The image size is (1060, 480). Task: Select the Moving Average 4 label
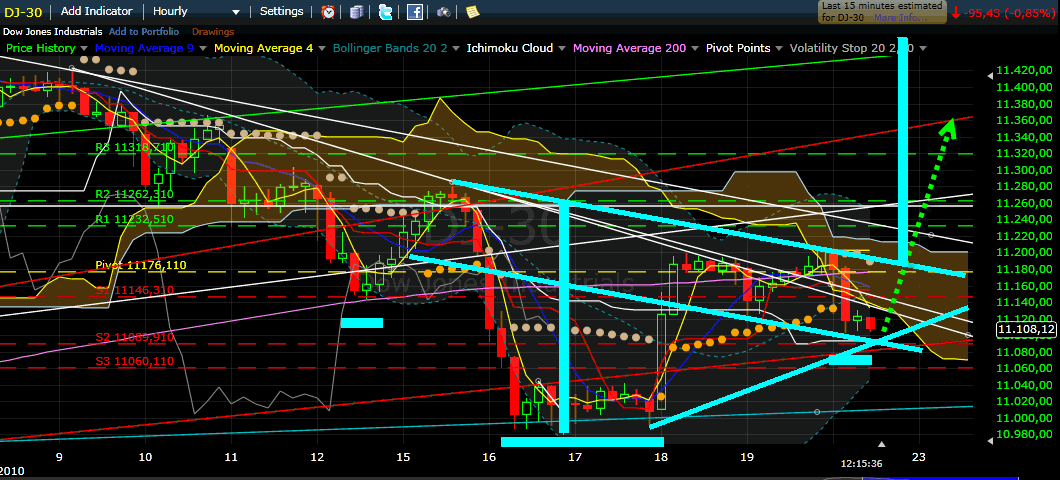coord(264,49)
